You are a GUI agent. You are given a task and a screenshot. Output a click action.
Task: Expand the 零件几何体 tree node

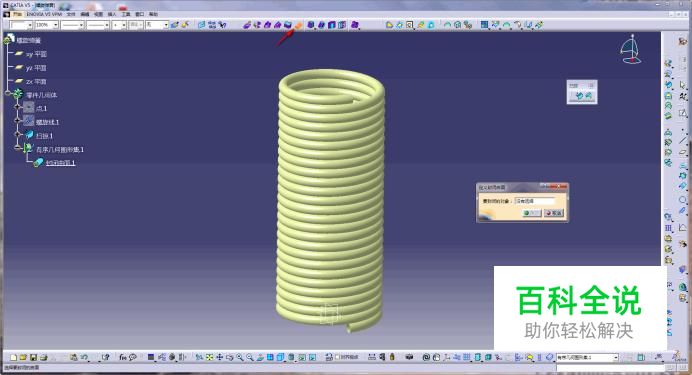pos(8,93)
